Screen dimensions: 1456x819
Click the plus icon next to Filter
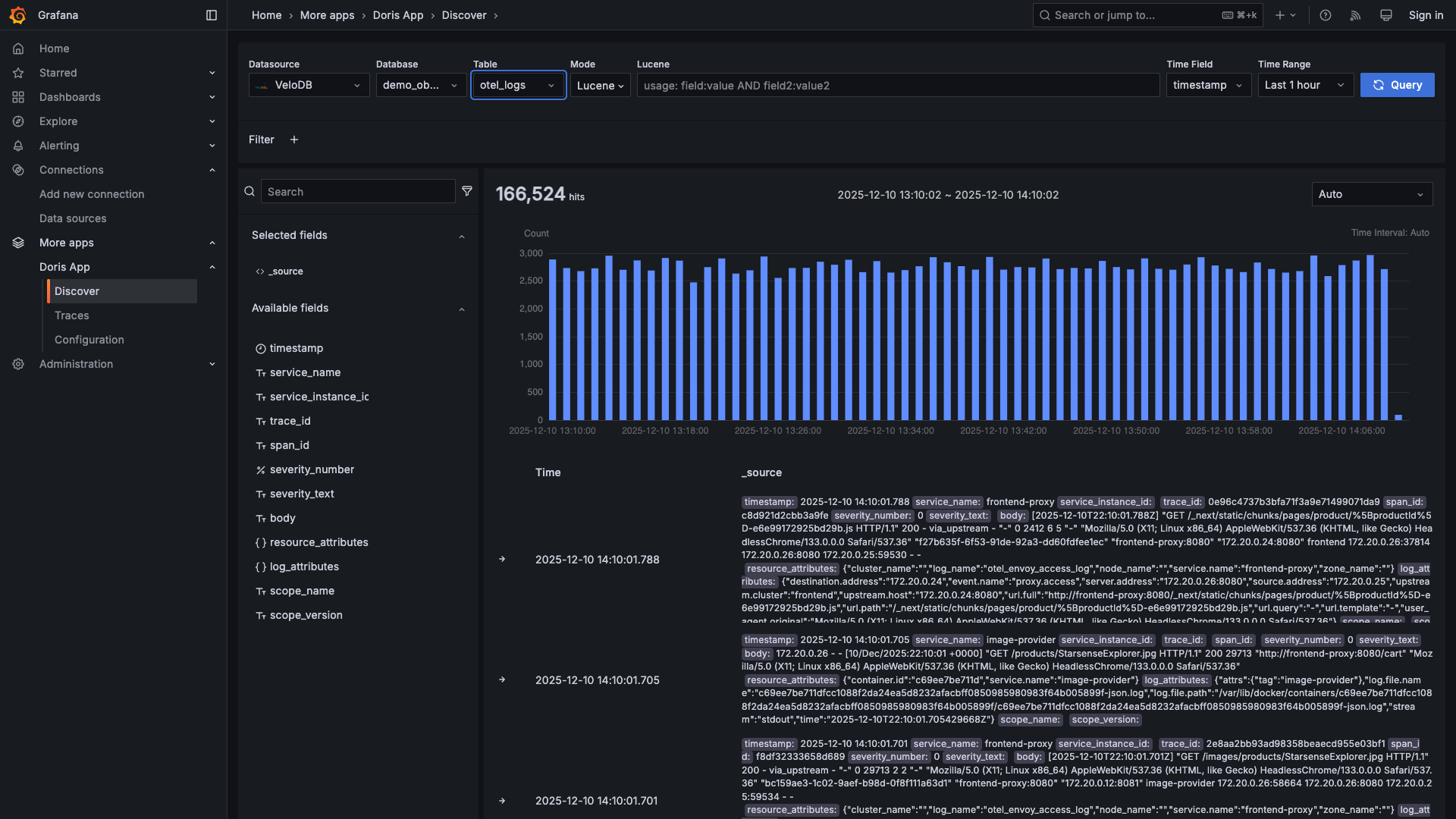coord(294,140)
